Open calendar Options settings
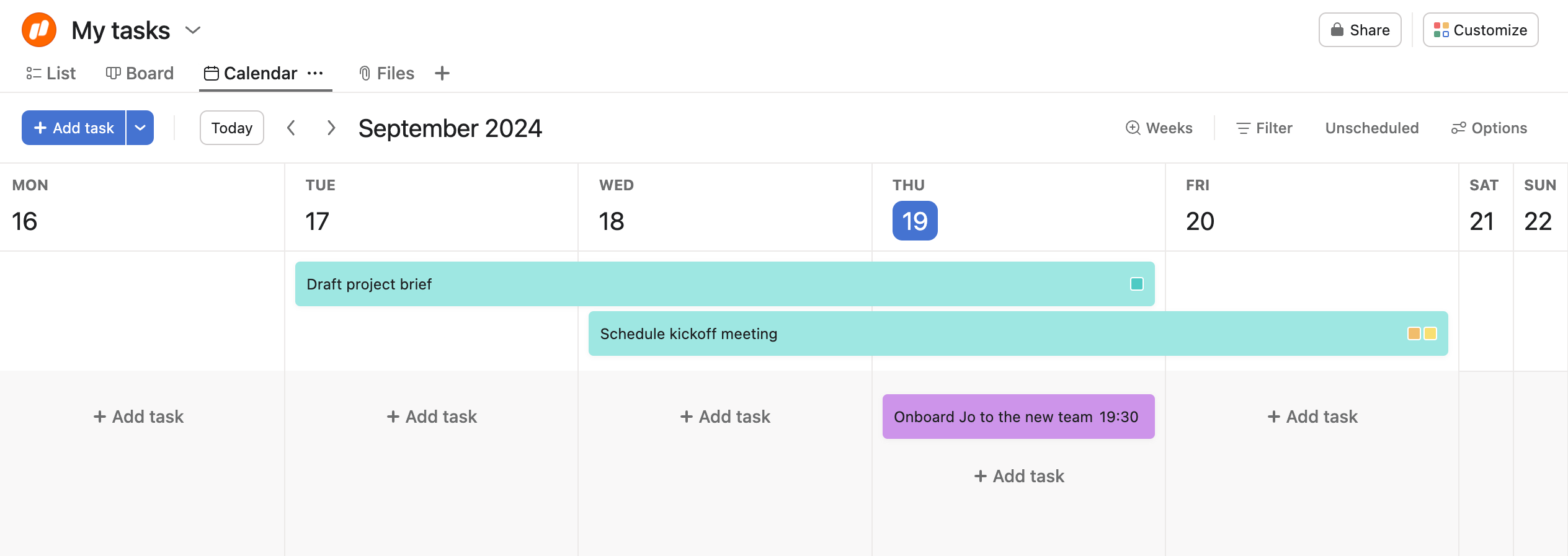Image resolution: width=1568 pixels, height=556 pixels. tap(1489, 128)
